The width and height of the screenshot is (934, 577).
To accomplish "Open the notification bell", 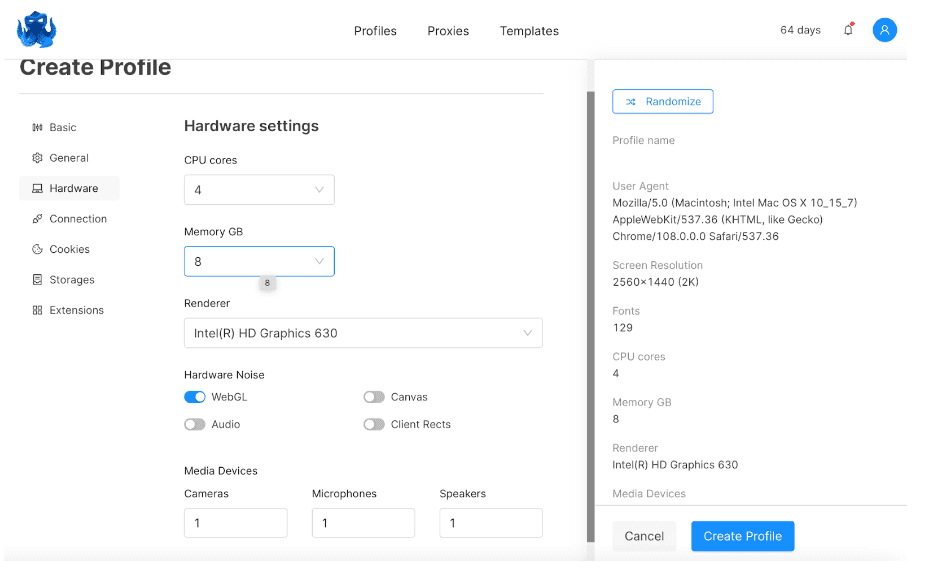I will [x=847, y=30].
